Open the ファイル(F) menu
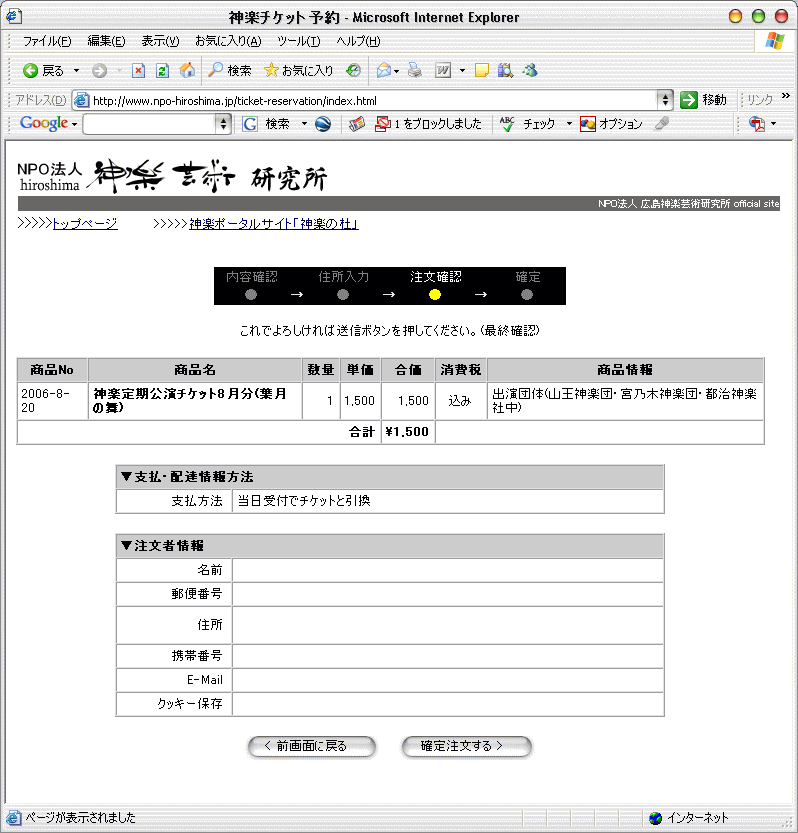The height and width of the screenshot is (833, 798). click(x=47, y=41)
